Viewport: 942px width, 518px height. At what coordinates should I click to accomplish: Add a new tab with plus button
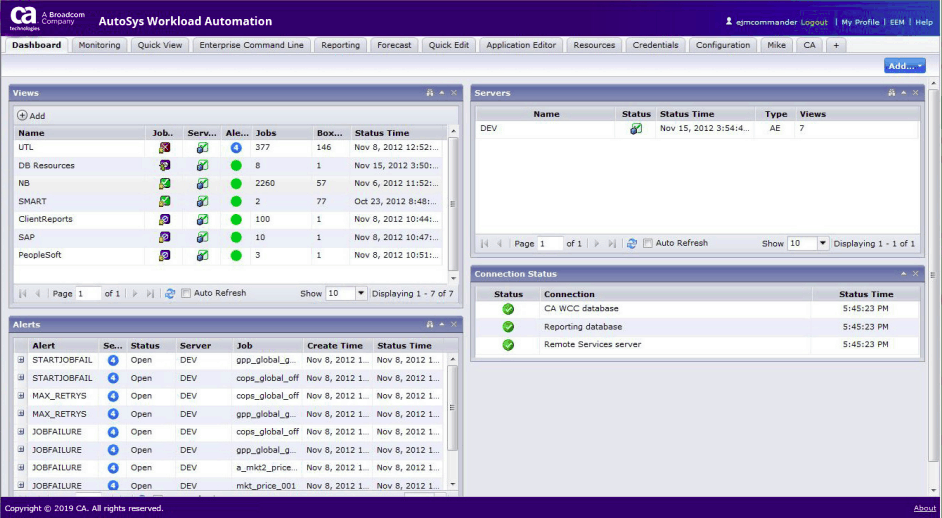[x=836, y=45]
